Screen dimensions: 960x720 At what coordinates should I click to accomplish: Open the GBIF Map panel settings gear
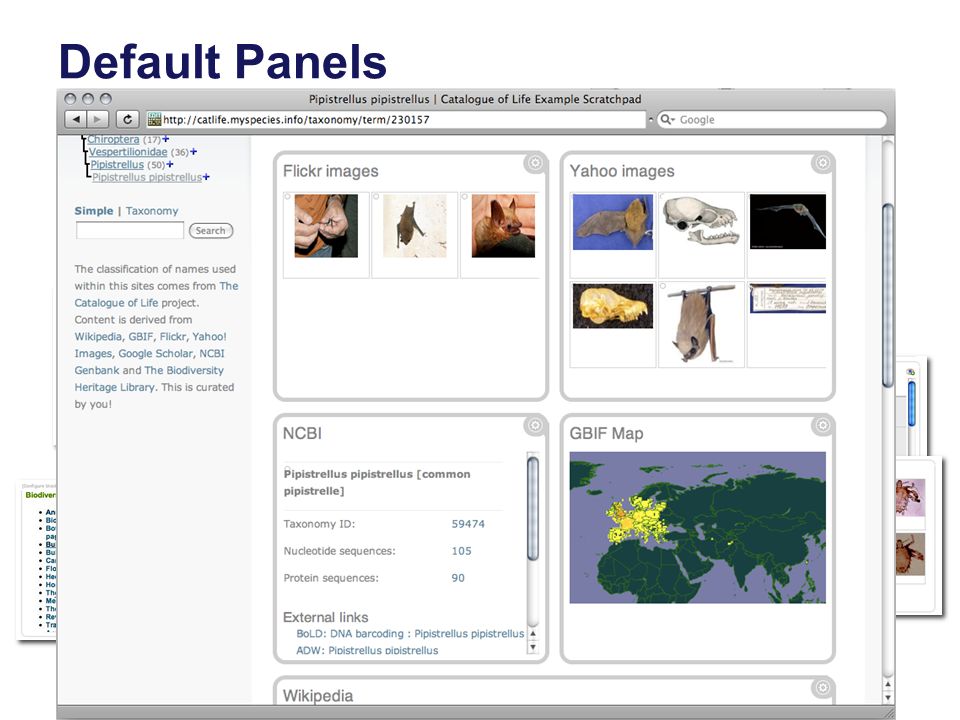tap(822, 425)
